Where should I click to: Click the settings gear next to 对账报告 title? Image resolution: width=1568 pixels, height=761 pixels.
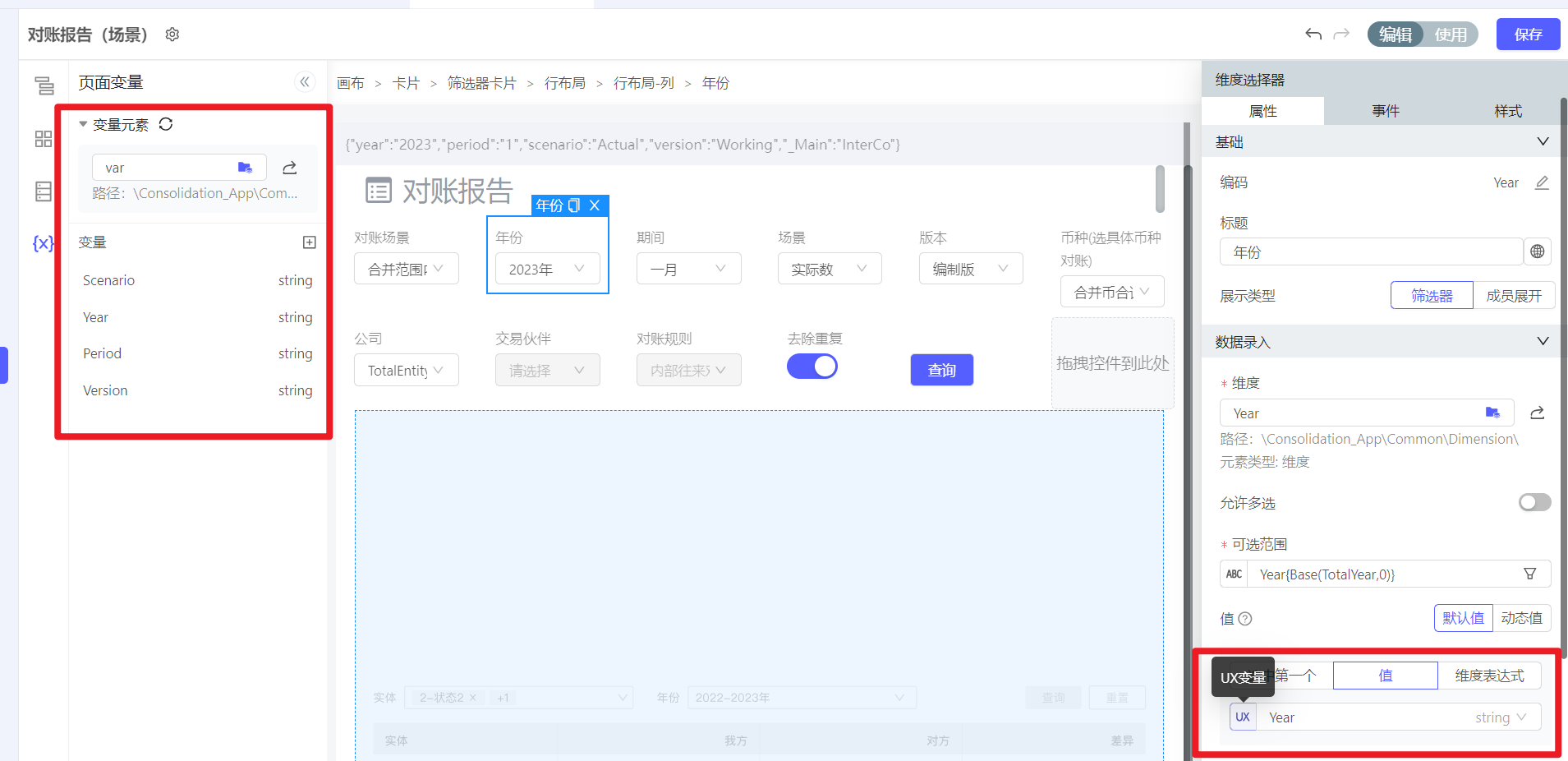pyautogui.click(x=172, y=35)
